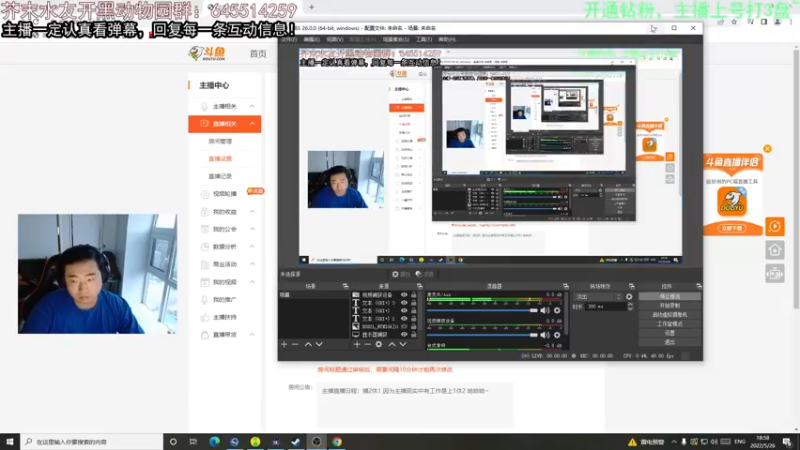Pop out the 混音器 dock panel
This screenshot has height=450, width=800.
565,286
